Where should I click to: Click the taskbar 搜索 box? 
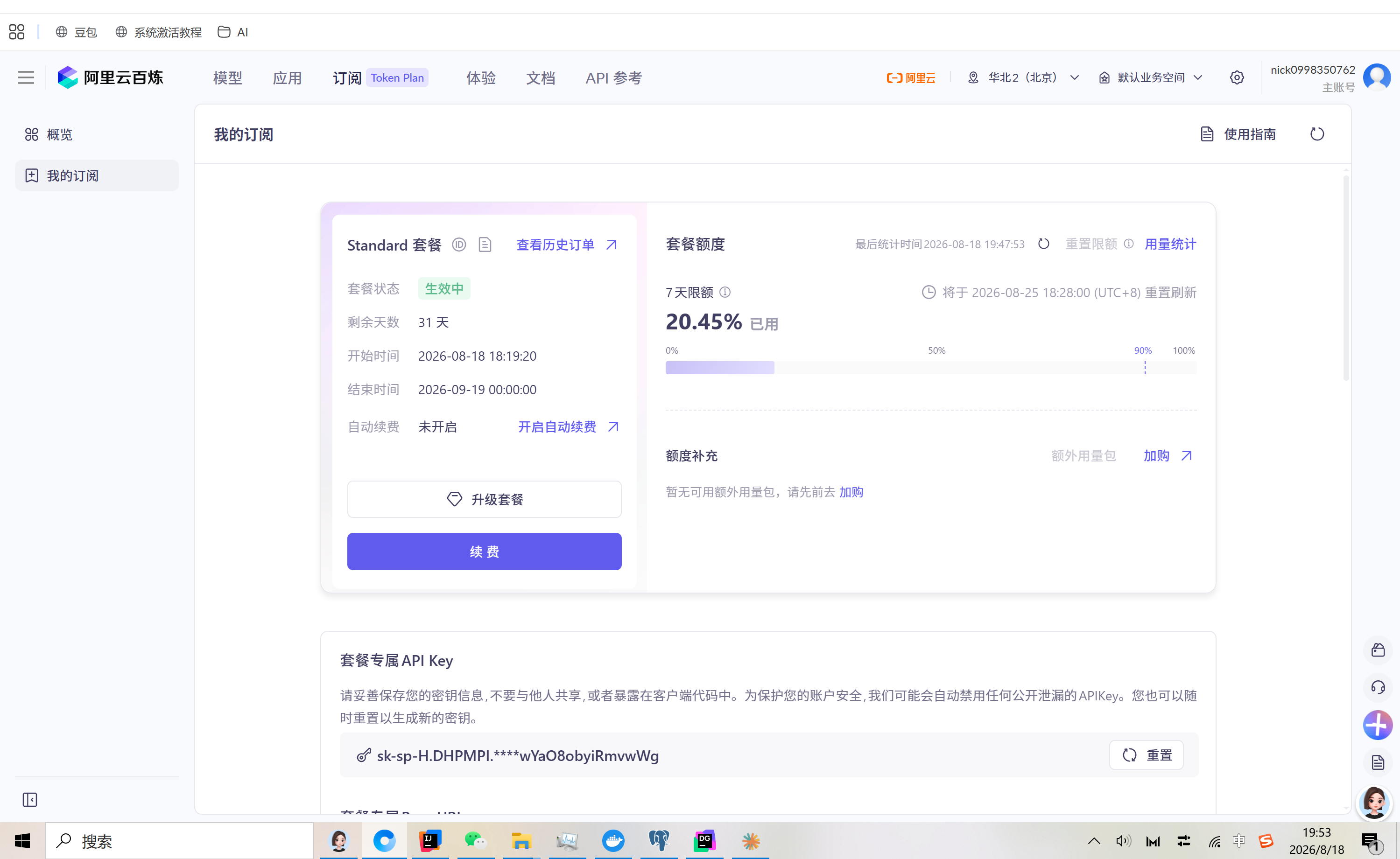[179, 841]
